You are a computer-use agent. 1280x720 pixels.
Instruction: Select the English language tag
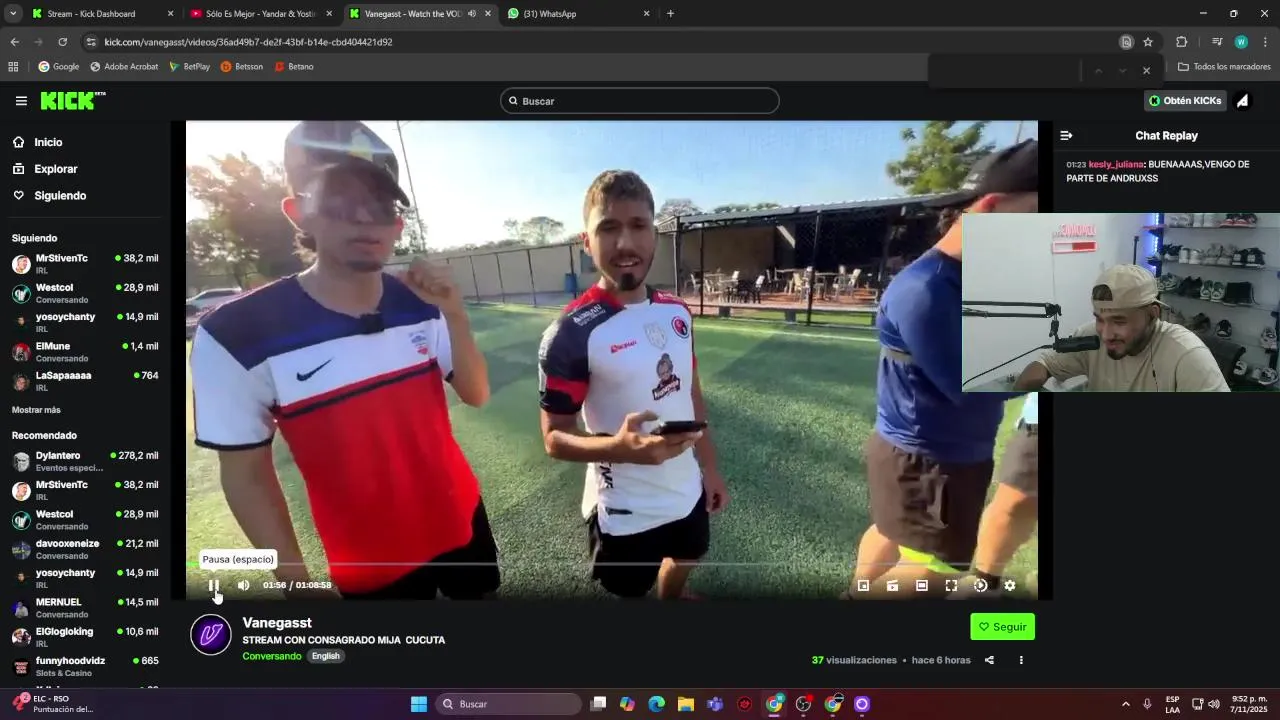(326, 656)
